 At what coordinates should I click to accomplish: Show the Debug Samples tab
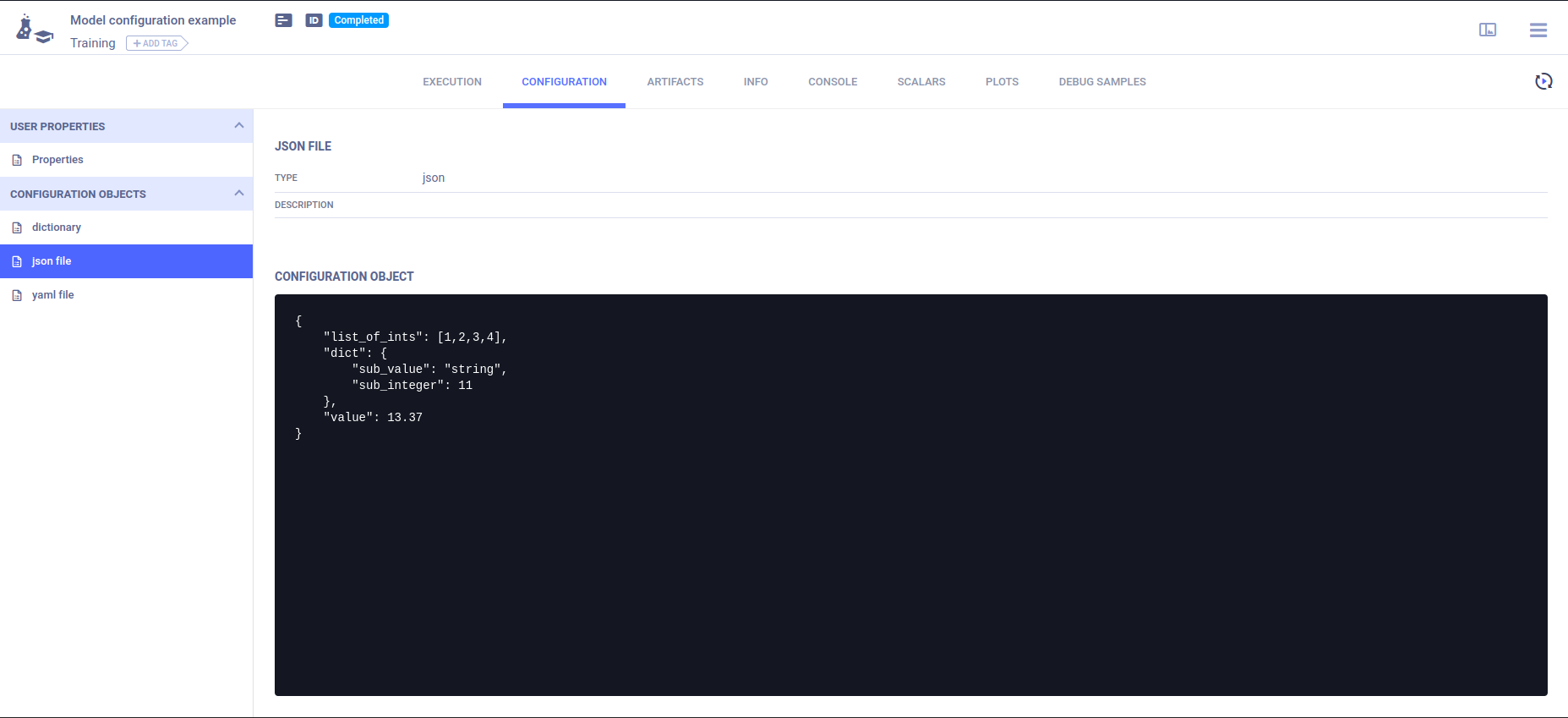coord(1102,82)
